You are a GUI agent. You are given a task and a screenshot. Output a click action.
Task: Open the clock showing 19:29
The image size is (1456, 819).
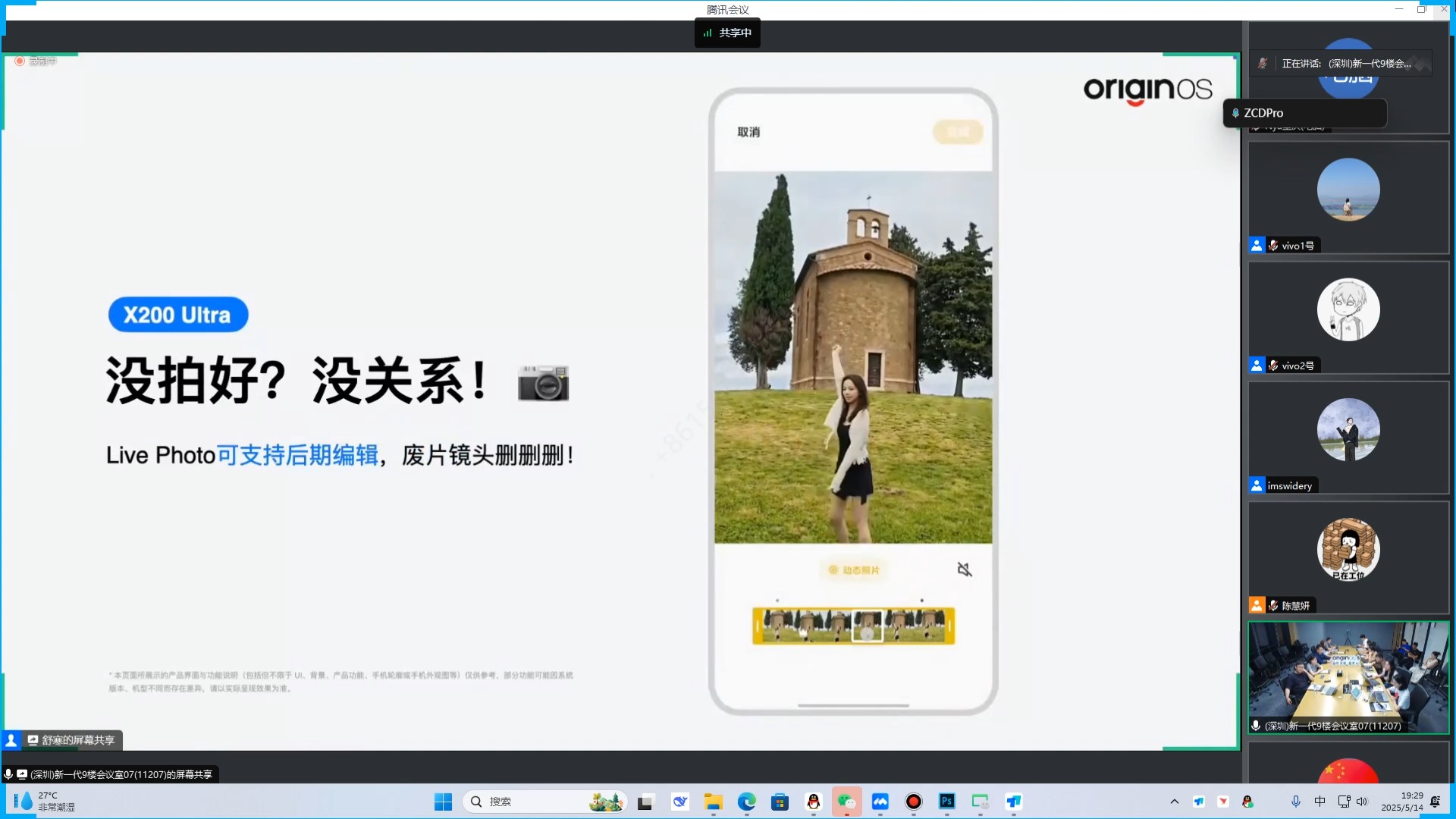click(x=1402, y=802)
